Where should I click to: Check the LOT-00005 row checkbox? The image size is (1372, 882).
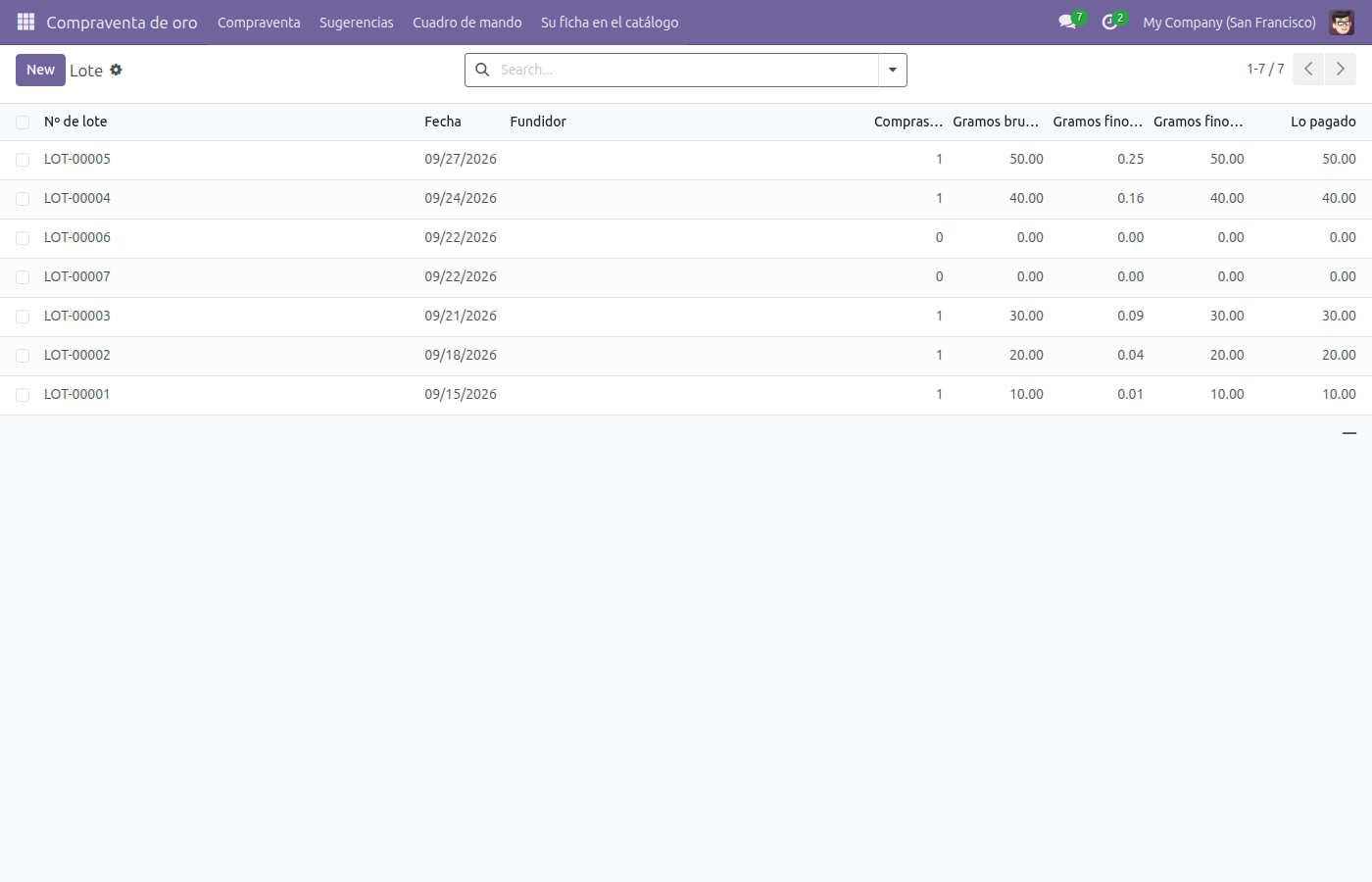(23, 160)
